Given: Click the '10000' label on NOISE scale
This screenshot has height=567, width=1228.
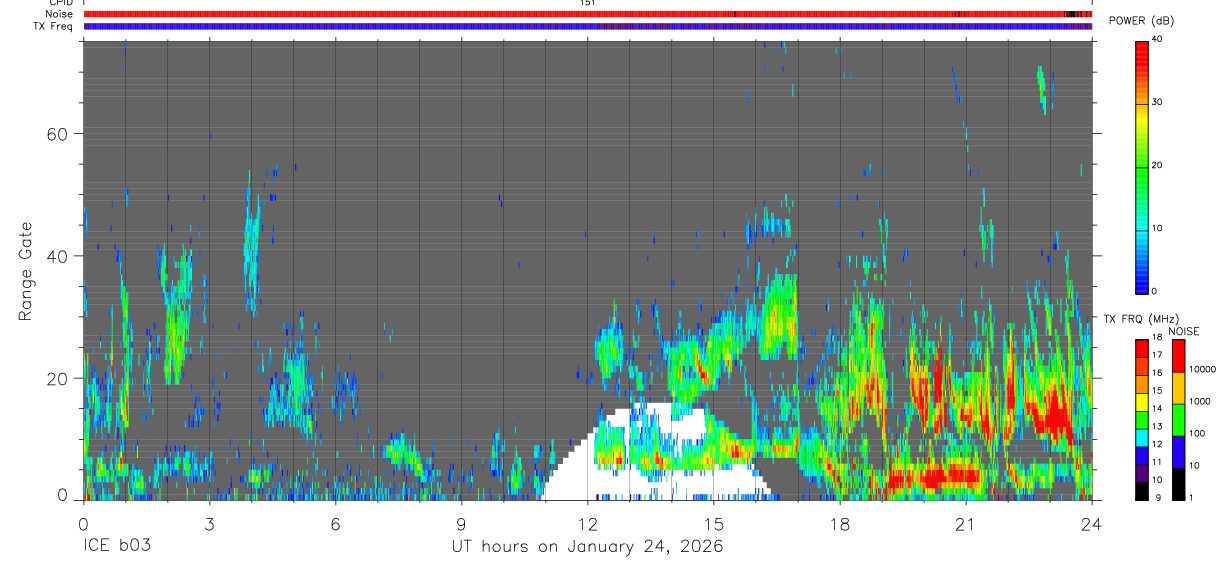Looking at the screenshot, I should [1202, 370].
